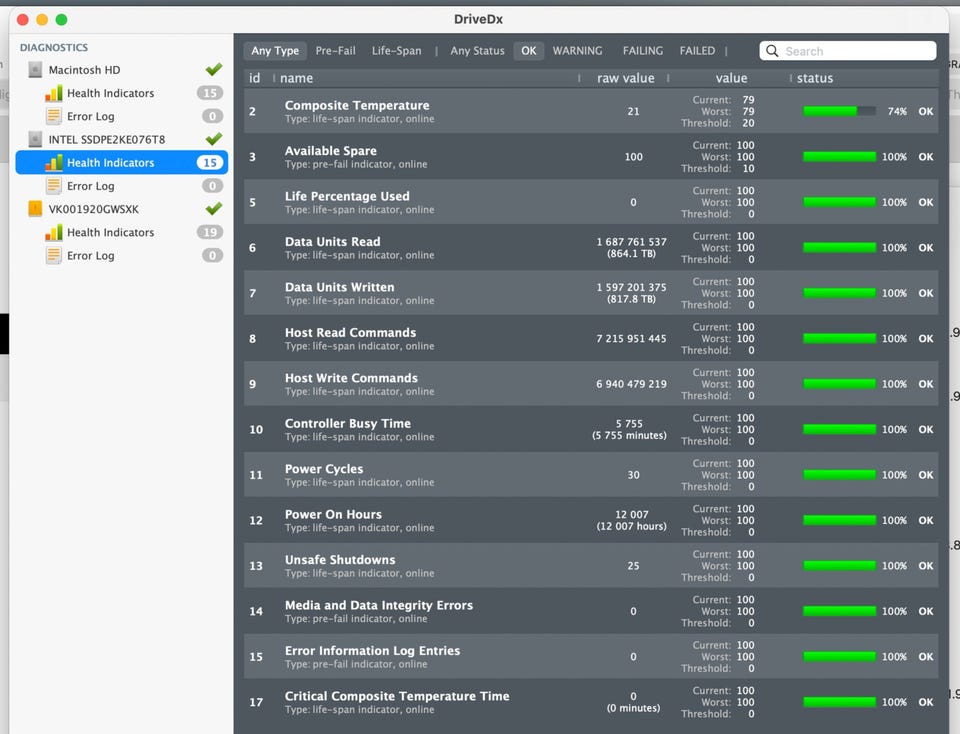Show indicators with Any Status
960x734 pixels.
(x=478, y=51)
